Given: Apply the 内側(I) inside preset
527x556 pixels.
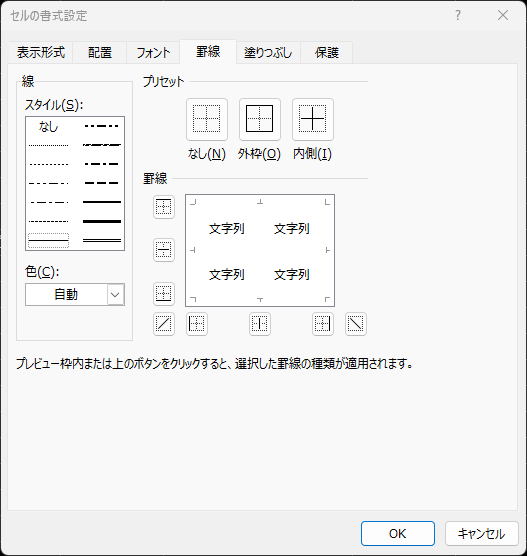Looking at the screenshot, I should click(x=312, y=119).
